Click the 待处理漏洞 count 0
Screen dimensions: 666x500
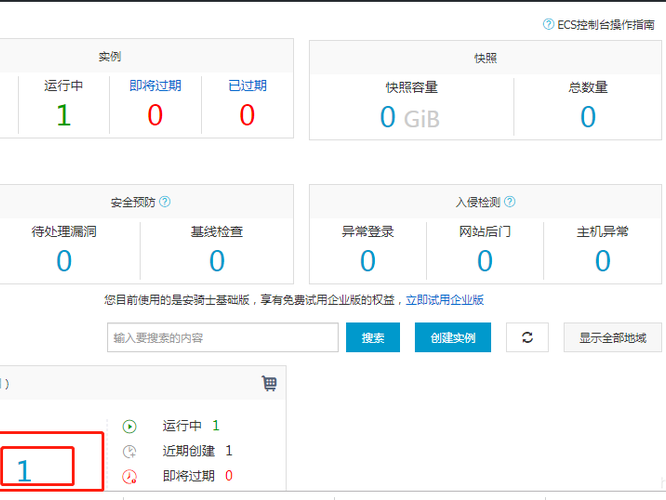tap(64, 261)
